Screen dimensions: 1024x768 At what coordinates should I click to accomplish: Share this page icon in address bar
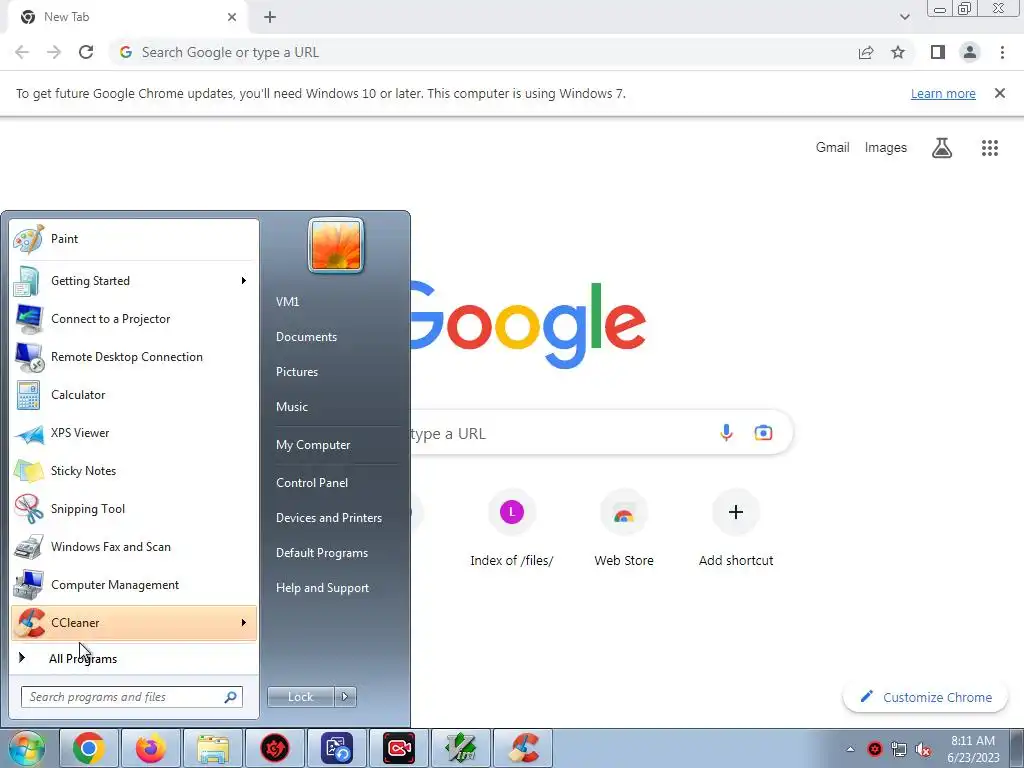point(866,52)
